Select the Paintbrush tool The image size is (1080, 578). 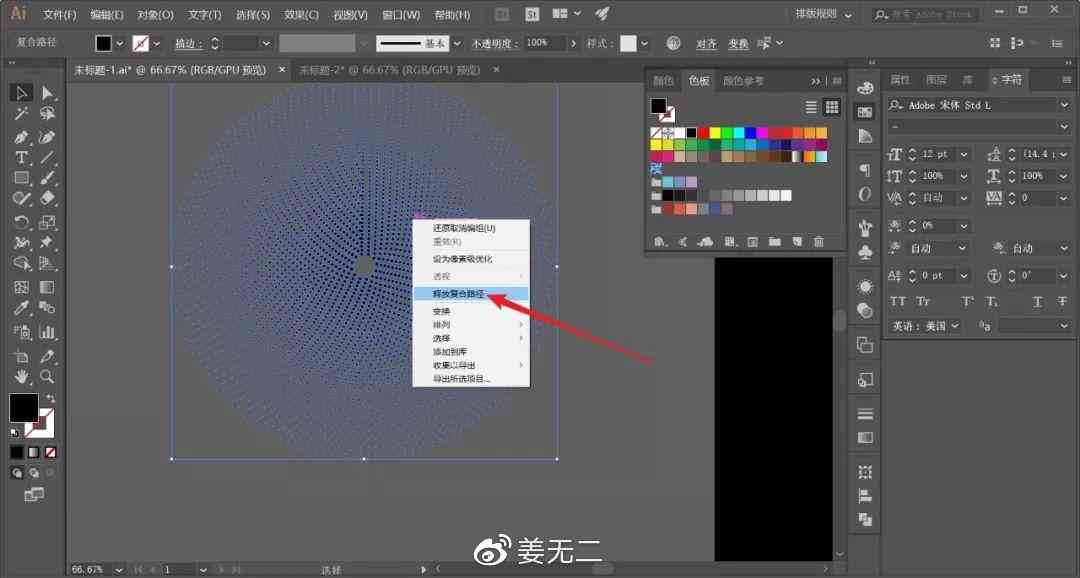click(47, 178)
